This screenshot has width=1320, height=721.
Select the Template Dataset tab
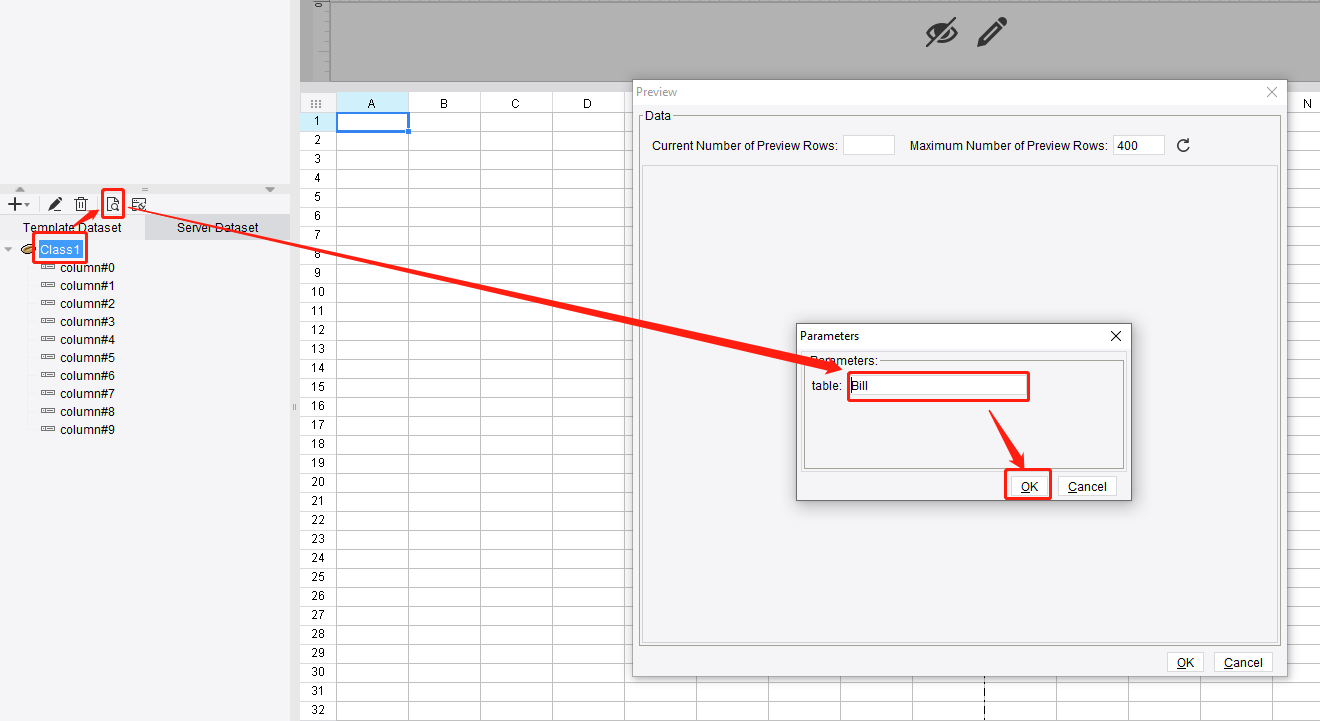point(72,227)
